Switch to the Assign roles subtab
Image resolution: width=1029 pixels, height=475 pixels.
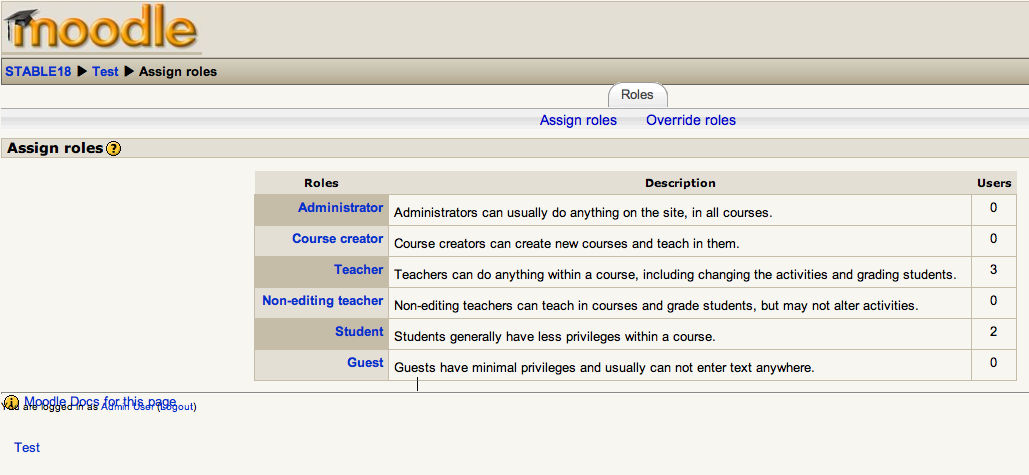[x=578, y=120]
